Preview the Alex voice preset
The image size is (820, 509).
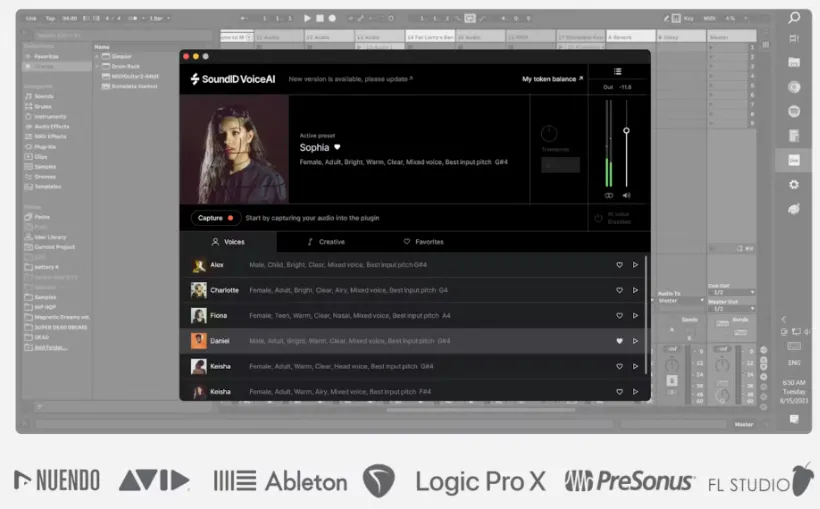coord(635,265)
